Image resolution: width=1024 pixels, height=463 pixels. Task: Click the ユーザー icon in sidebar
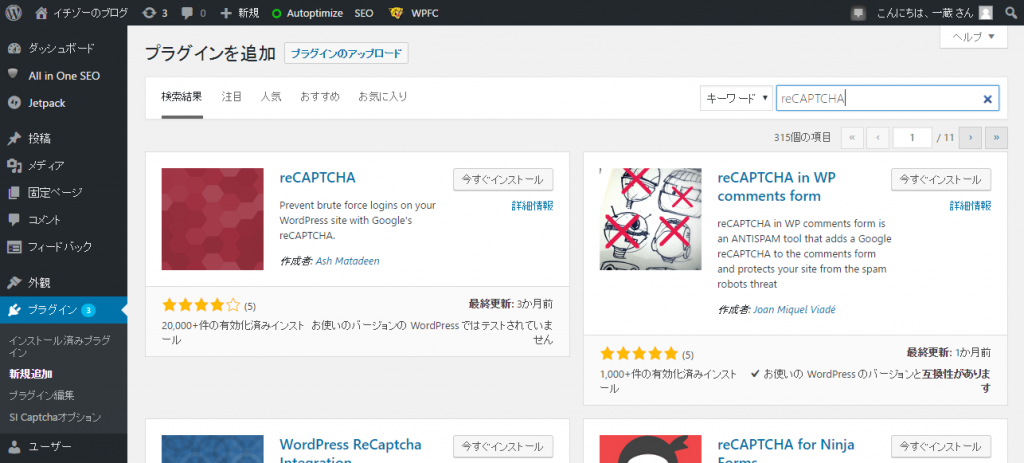(x=14, y=447)
